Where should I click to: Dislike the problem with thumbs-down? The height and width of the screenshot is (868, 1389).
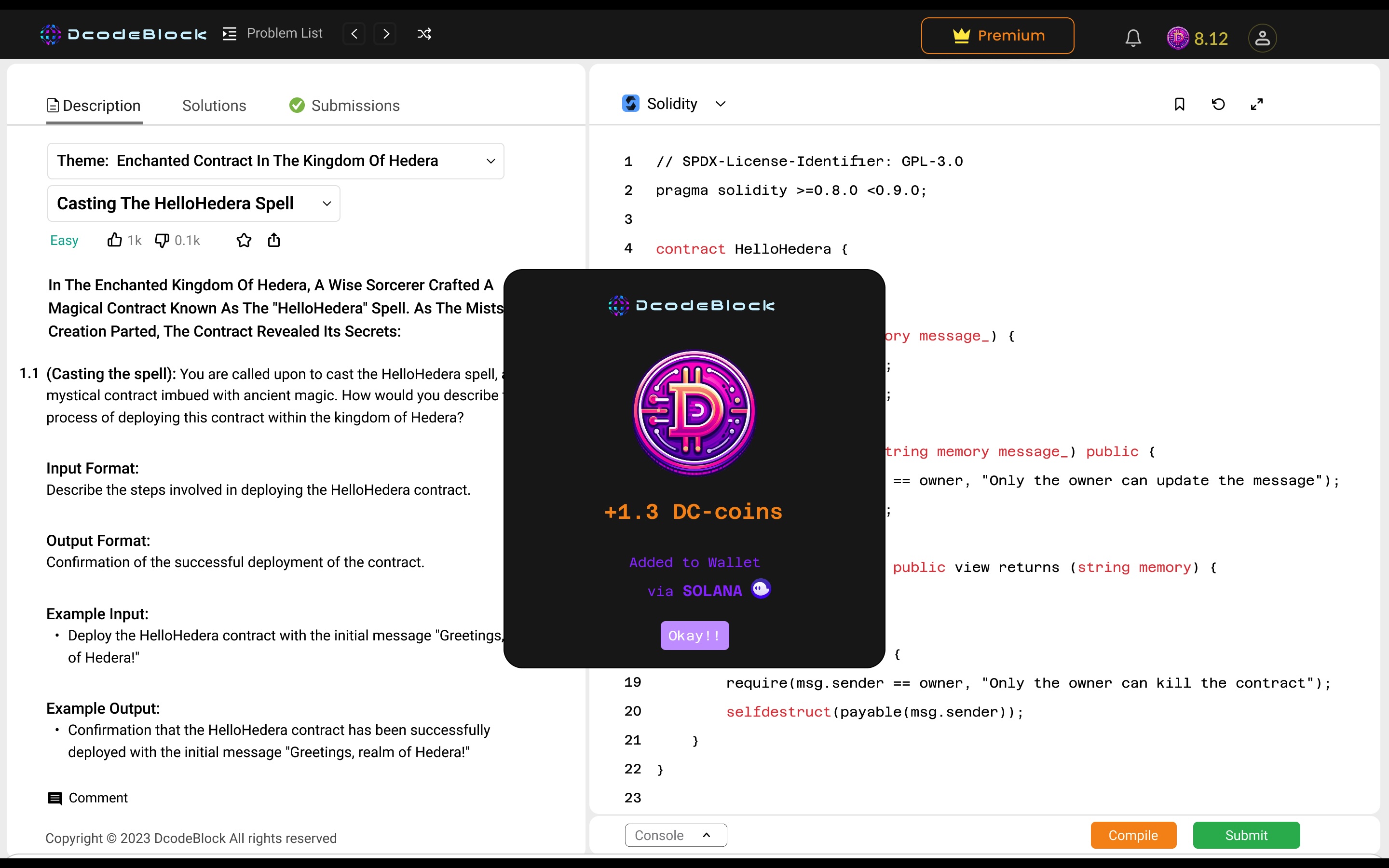[x=162, y=240]
